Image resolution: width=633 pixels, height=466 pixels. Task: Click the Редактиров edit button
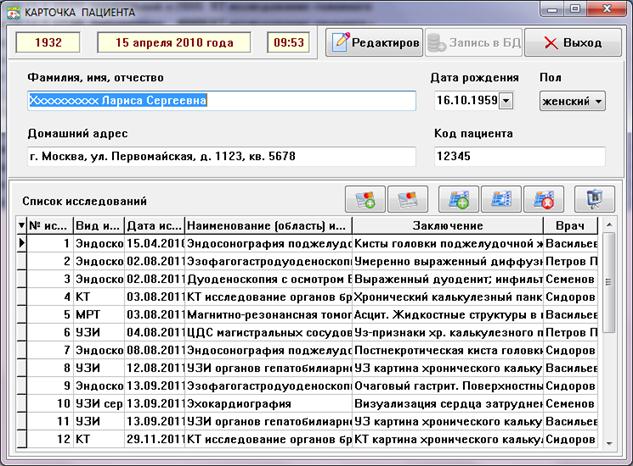pyautogui.click(x=374, y=42)
